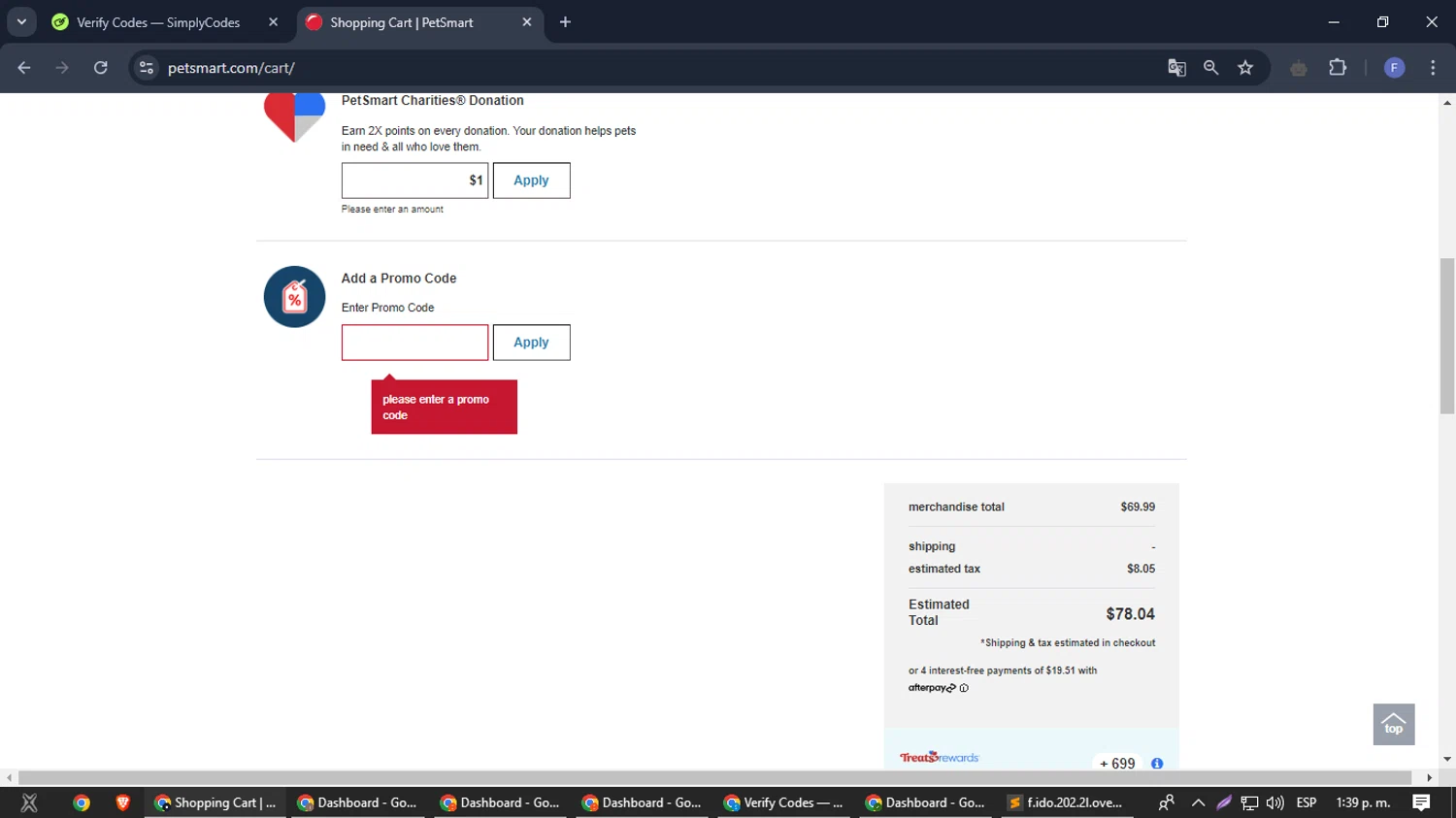Switch to Verify Codes taskbar window
This screenshot has height=818, width=1456.
point(785,802)
